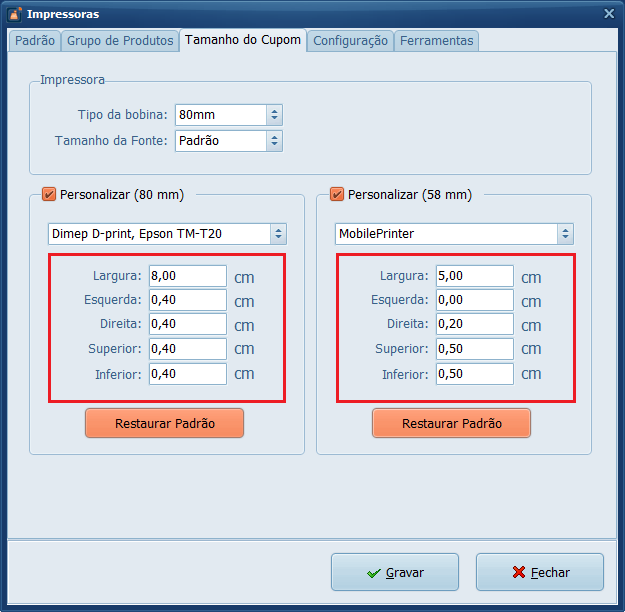625x612 pixels.
Task: Click the Impressoras app icon in title bar
Action: point(14,14)
